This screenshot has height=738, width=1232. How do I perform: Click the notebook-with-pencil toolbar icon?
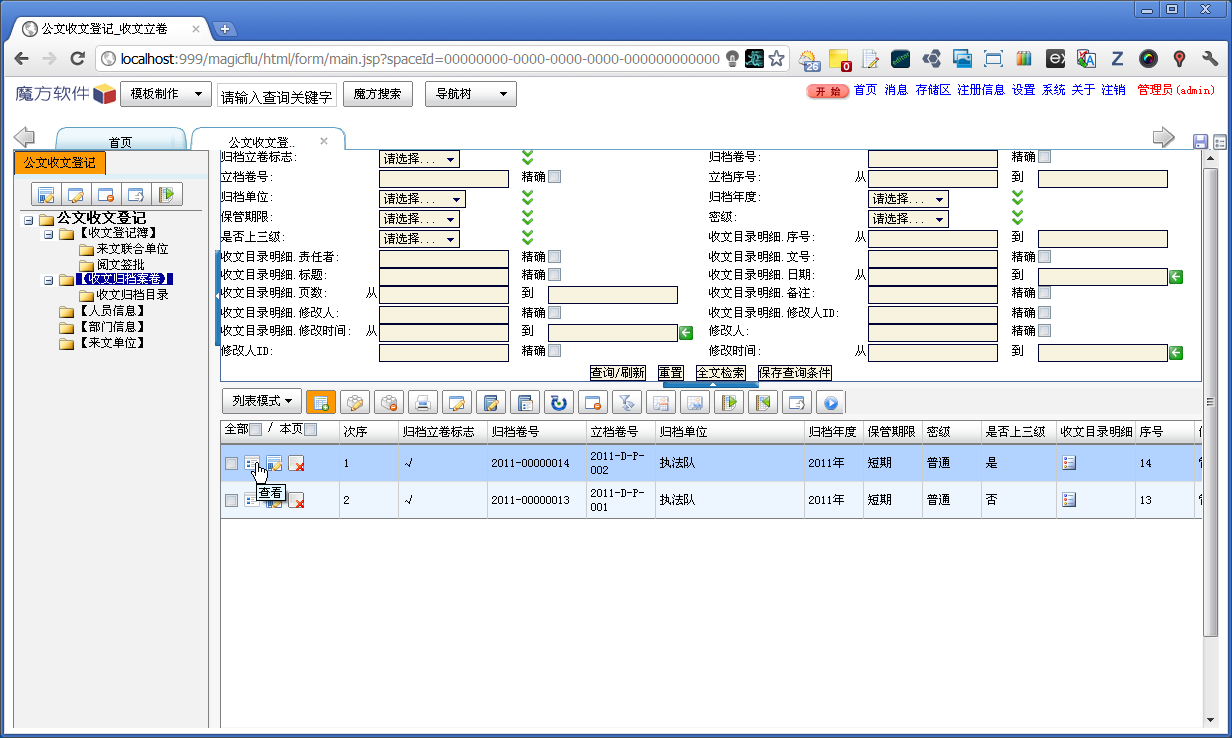tap(491, 402)
